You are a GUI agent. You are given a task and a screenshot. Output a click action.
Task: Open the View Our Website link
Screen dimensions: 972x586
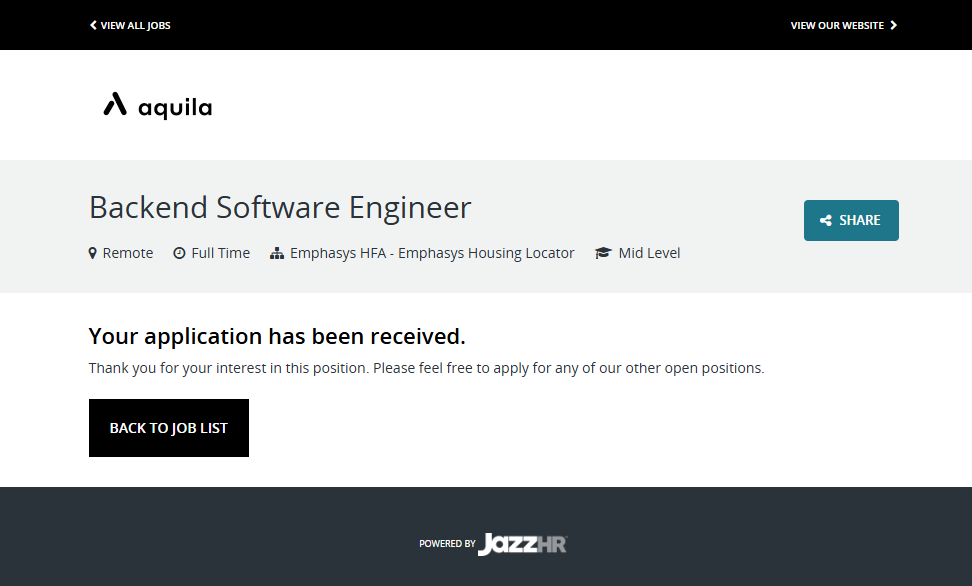click(837, 25)
